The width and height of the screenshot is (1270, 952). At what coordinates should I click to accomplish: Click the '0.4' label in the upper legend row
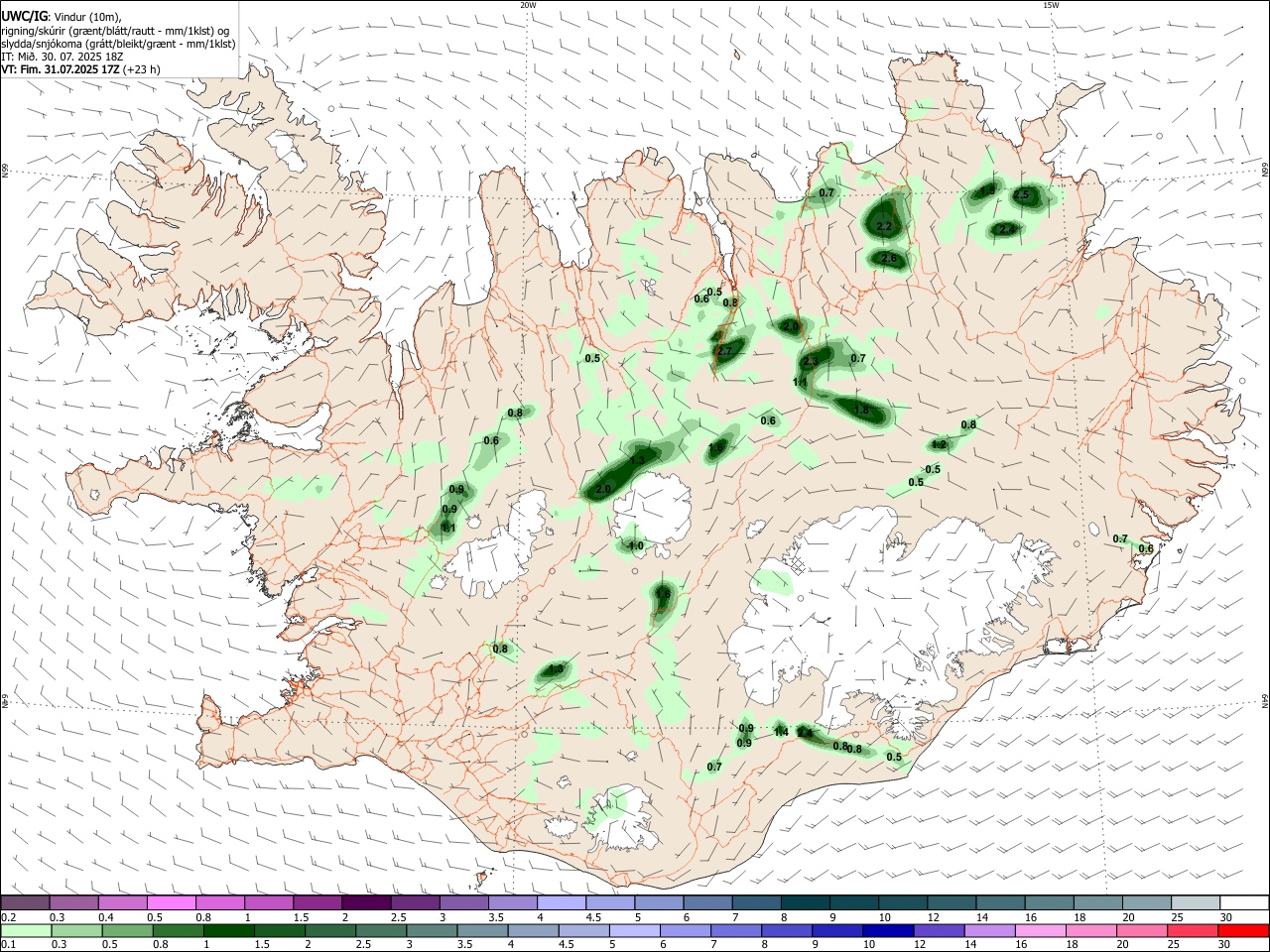pyautogui.click(x=106, y=917)
